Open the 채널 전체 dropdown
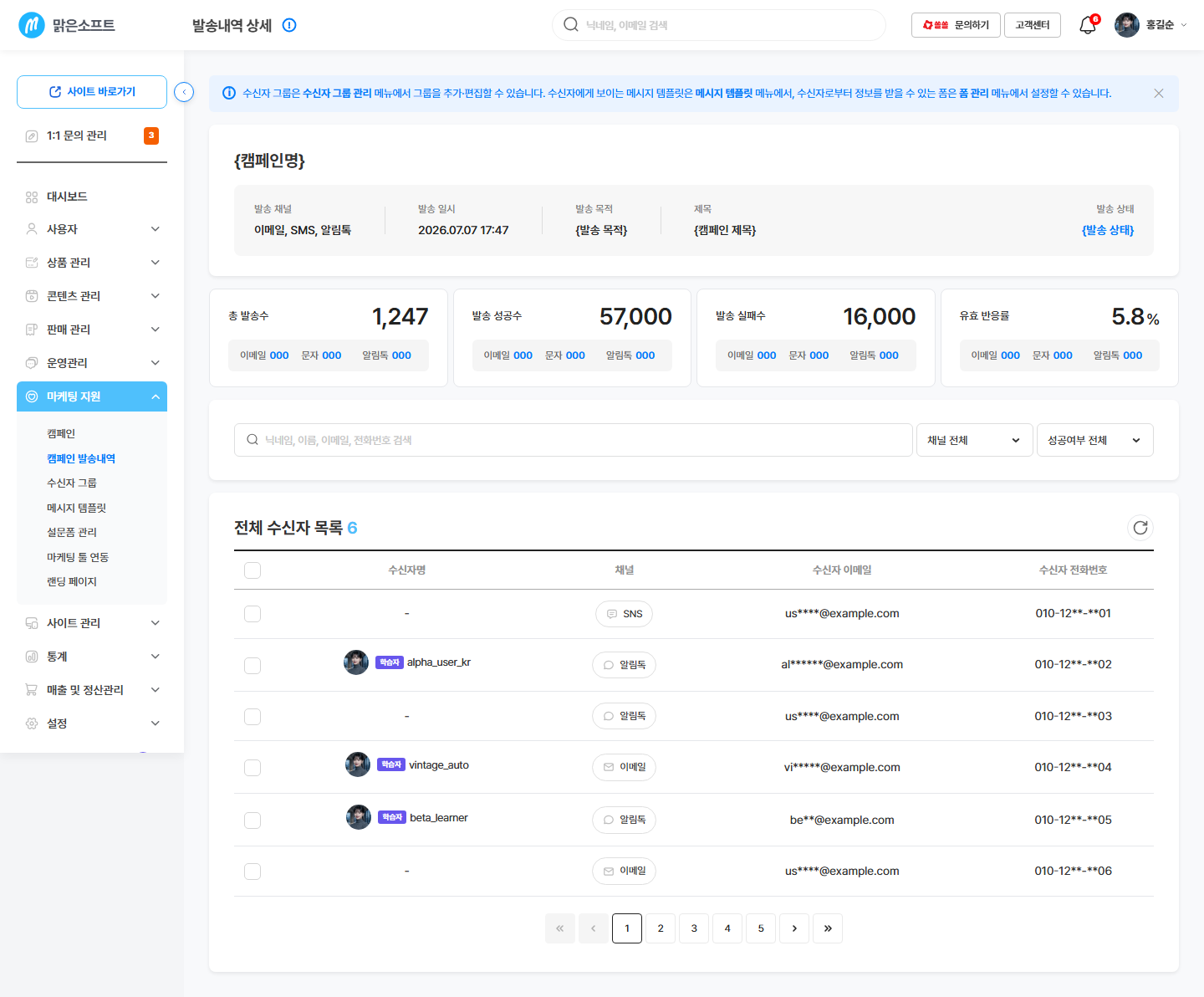The image size is (1204, 997). click(975, 440)
